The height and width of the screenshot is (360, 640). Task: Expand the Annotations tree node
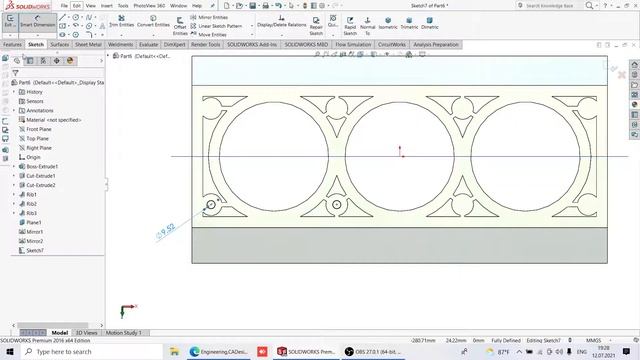[14, 111]
